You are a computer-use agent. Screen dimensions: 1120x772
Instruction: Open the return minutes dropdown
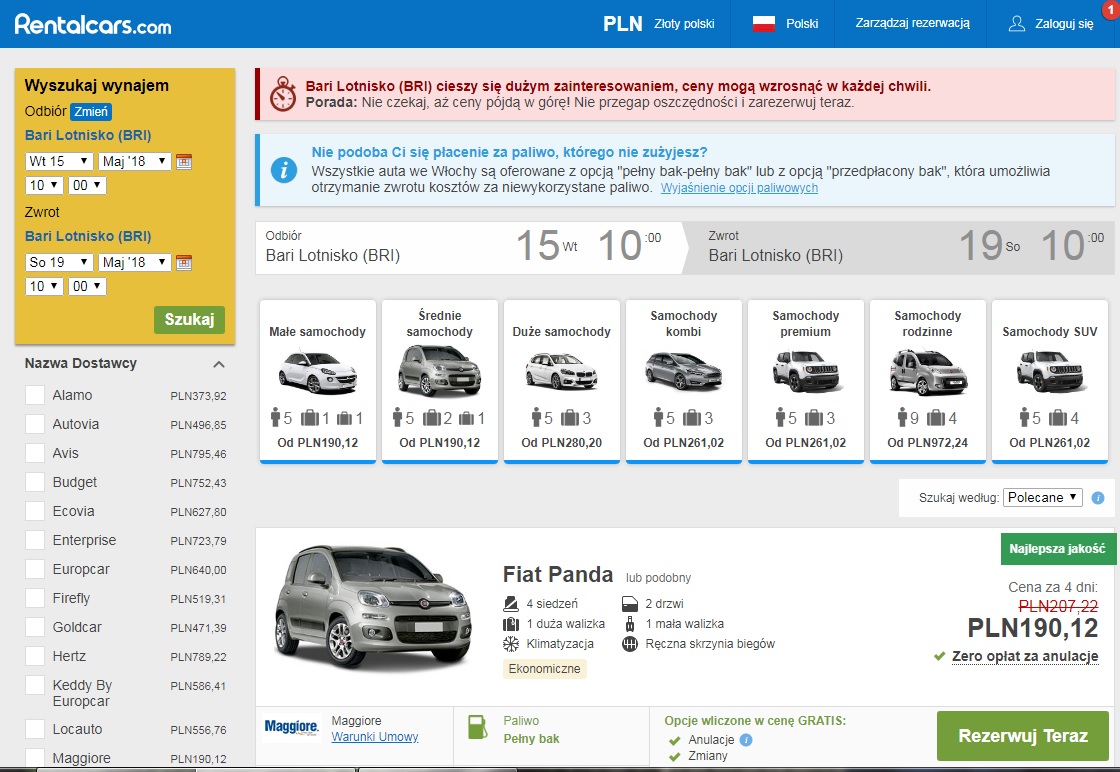[x=87, y=286]
